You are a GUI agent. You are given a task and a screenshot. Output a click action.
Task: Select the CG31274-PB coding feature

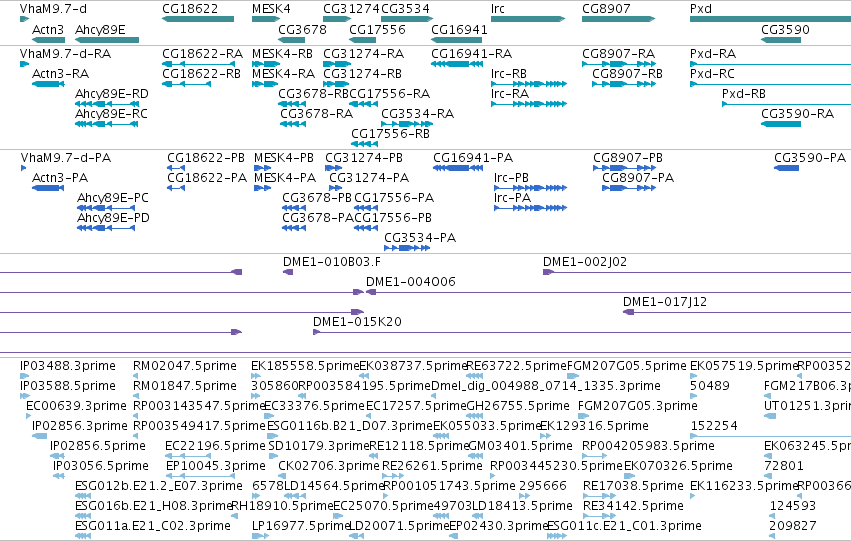tap(333, 168)
